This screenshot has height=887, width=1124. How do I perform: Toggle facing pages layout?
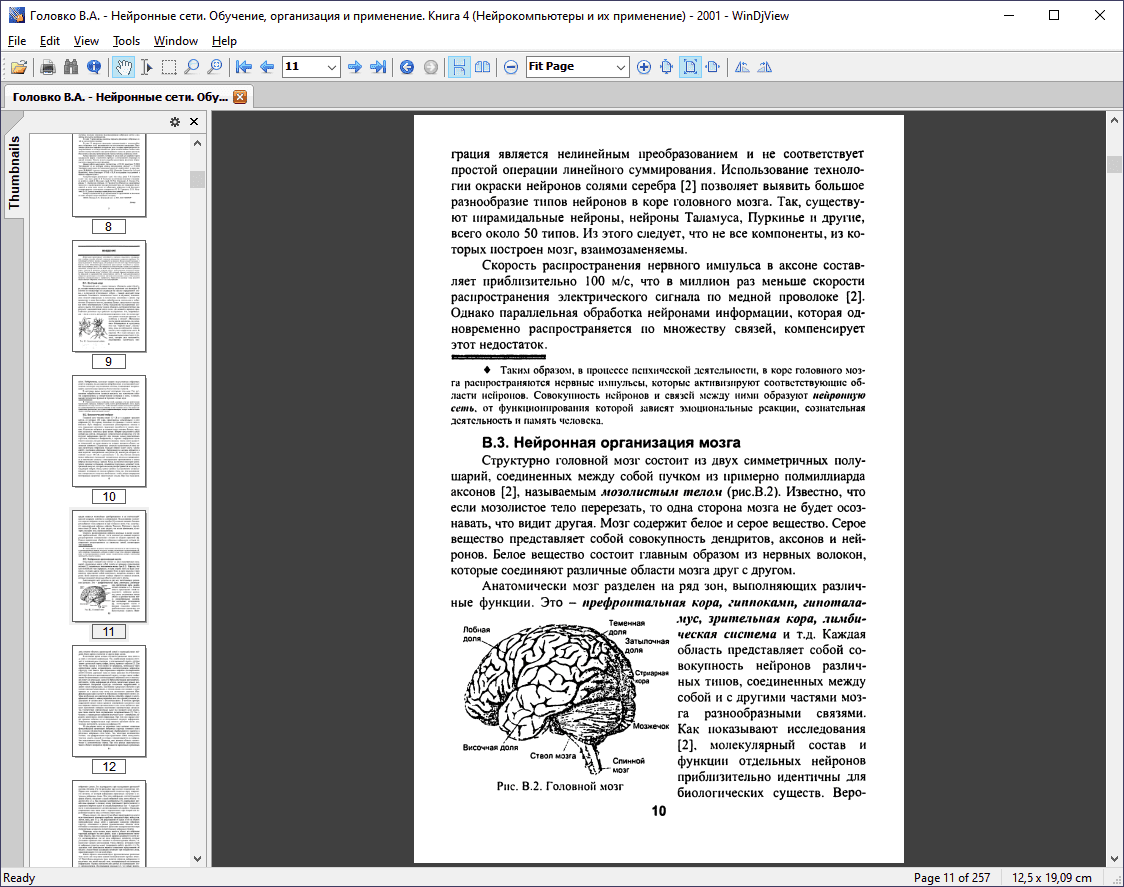[x=482, y=67]
